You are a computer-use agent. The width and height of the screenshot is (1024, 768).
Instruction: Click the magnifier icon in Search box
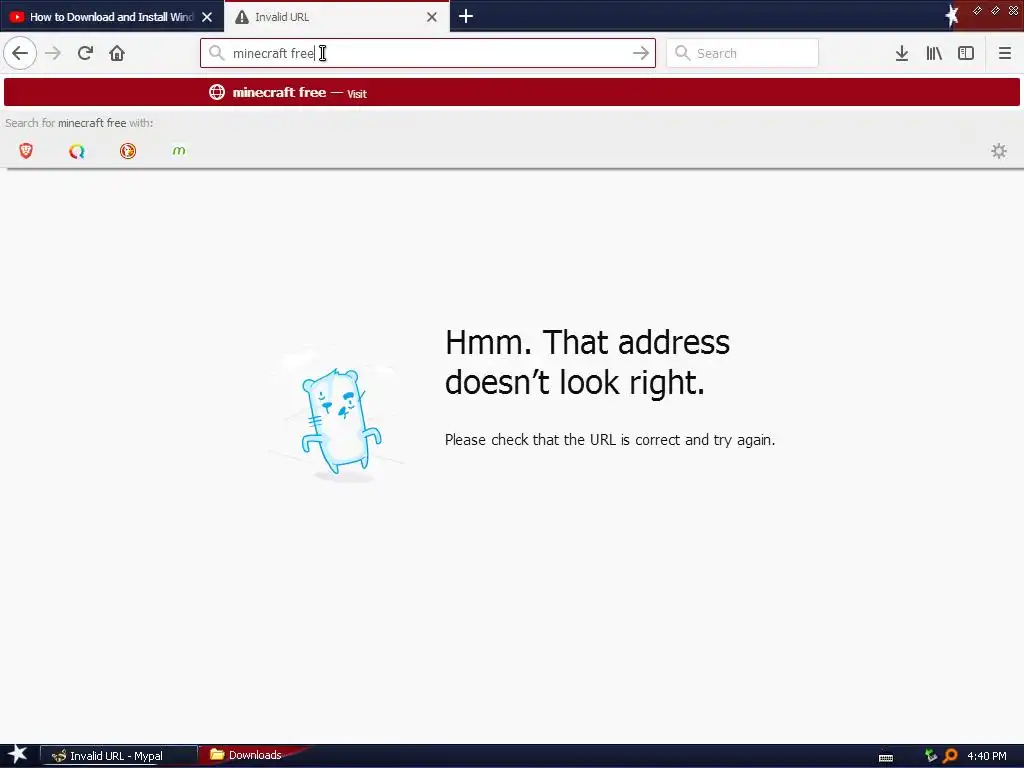pos(682,54)
